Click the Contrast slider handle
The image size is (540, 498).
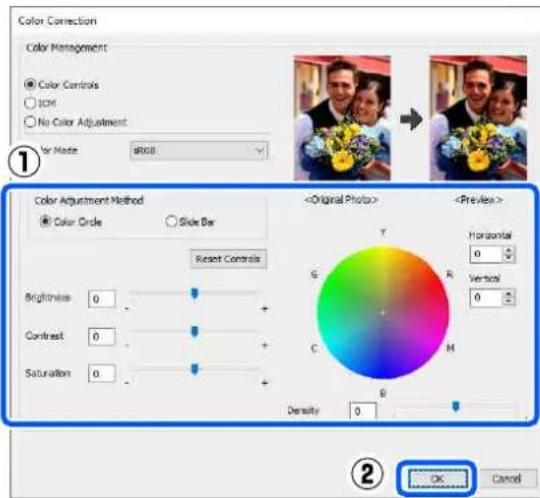click(195, 332)
